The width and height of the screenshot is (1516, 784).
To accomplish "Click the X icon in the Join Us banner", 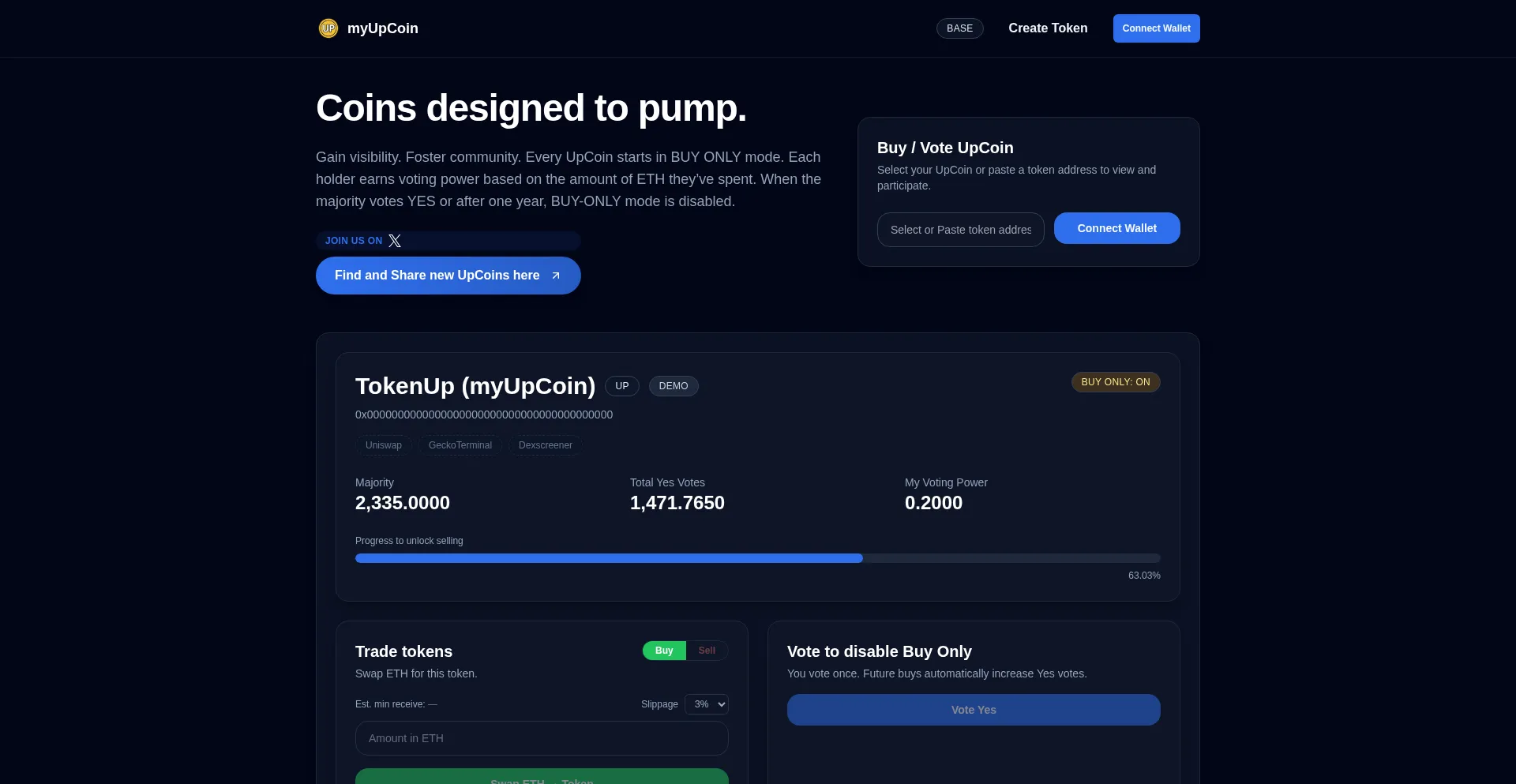I will (x=395, y=241).
